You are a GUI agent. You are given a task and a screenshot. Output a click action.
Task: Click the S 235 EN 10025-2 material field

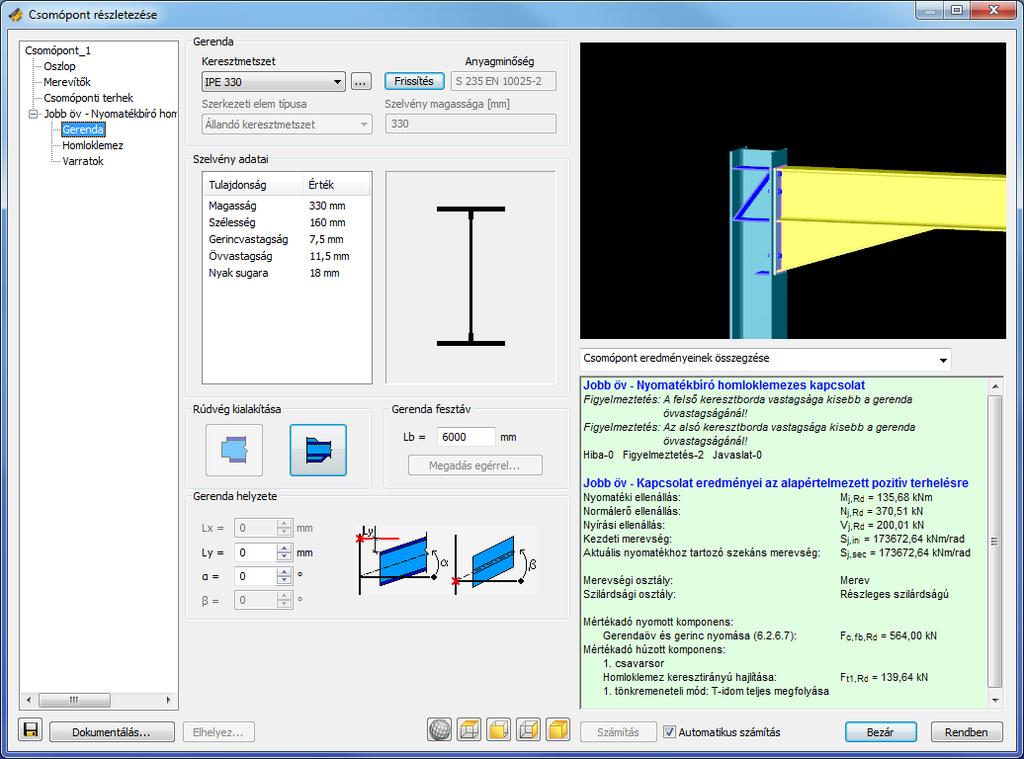pyautogui.click(x=503, y=81)
